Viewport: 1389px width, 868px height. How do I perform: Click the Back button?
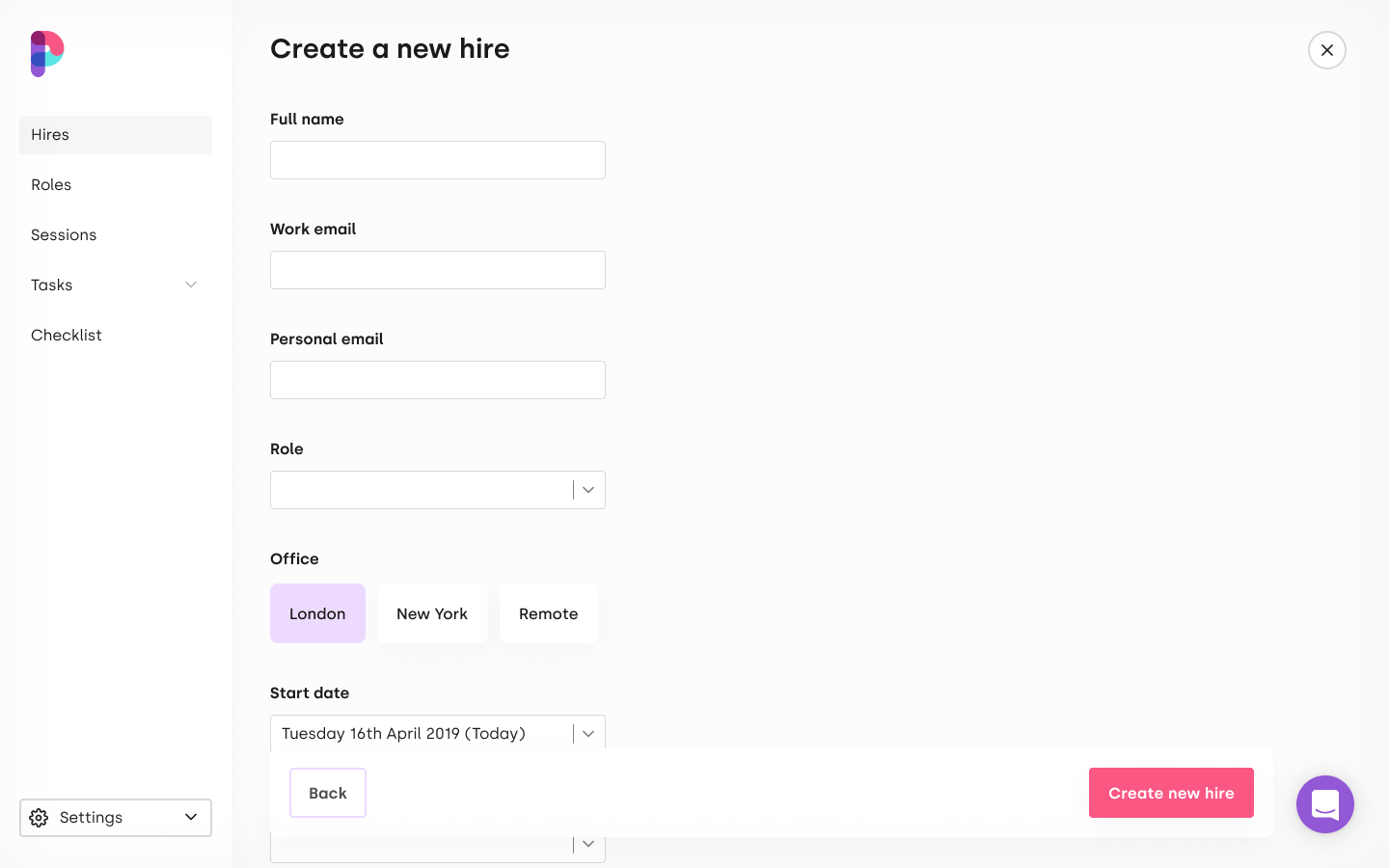click(x=328, y=793)
